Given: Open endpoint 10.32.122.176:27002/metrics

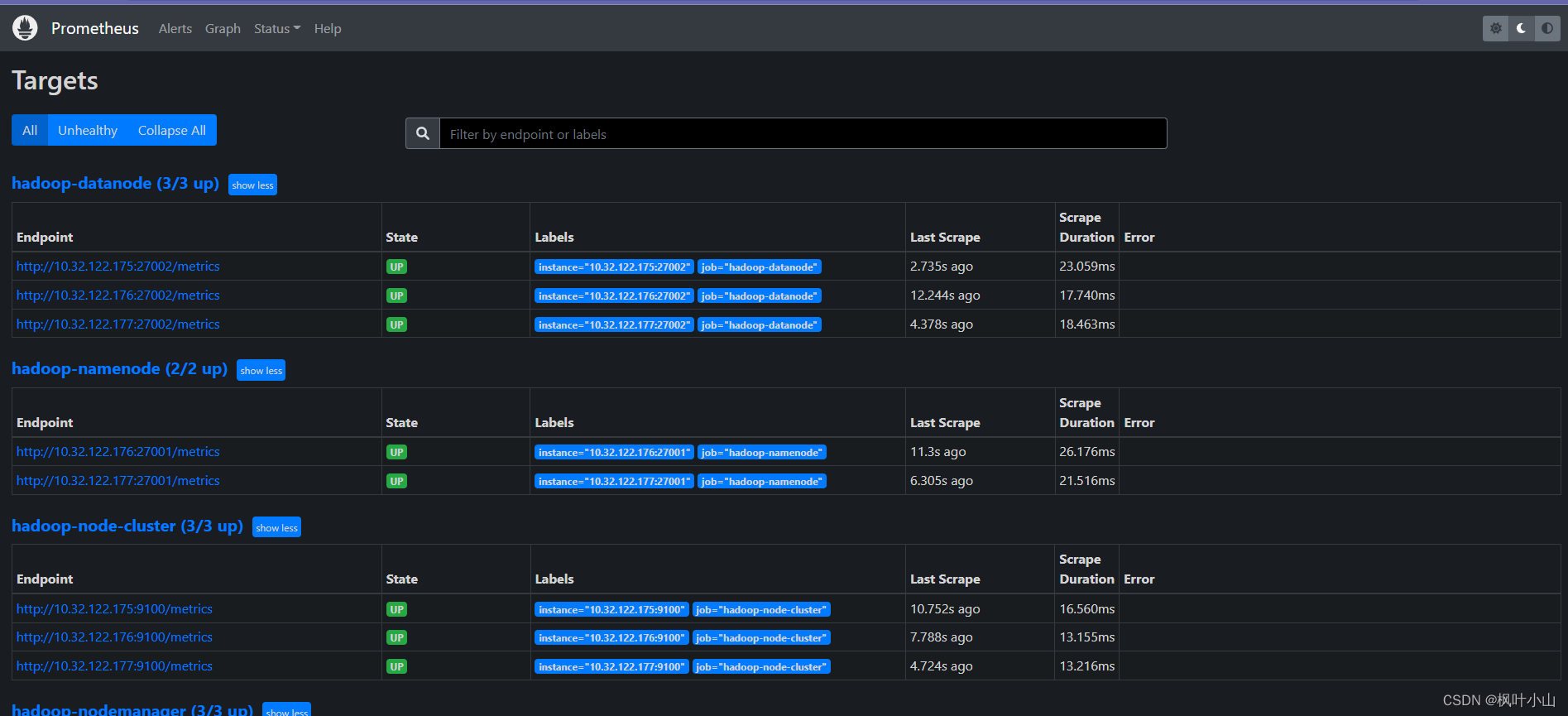Looking at the screenshot, I should pos(118,296).
